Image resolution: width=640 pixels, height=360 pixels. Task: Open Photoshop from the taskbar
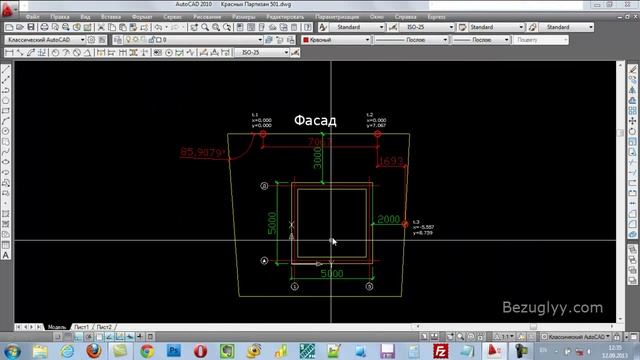(174, 351)
